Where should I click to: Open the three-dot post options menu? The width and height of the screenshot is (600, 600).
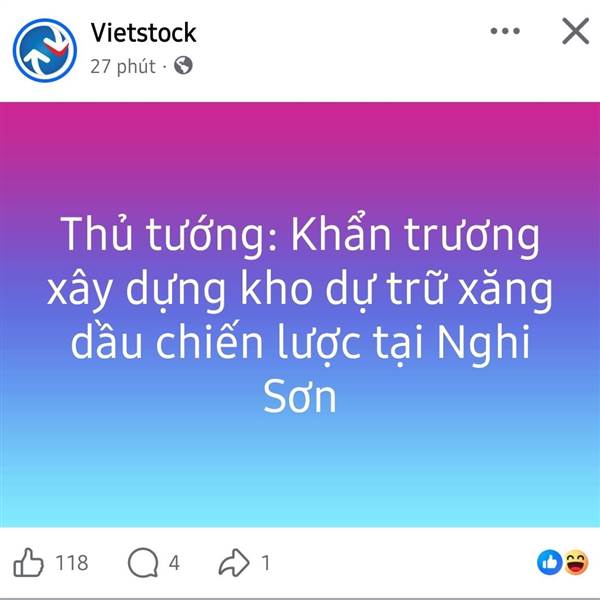pyautogui.click(x=505, y=31)
